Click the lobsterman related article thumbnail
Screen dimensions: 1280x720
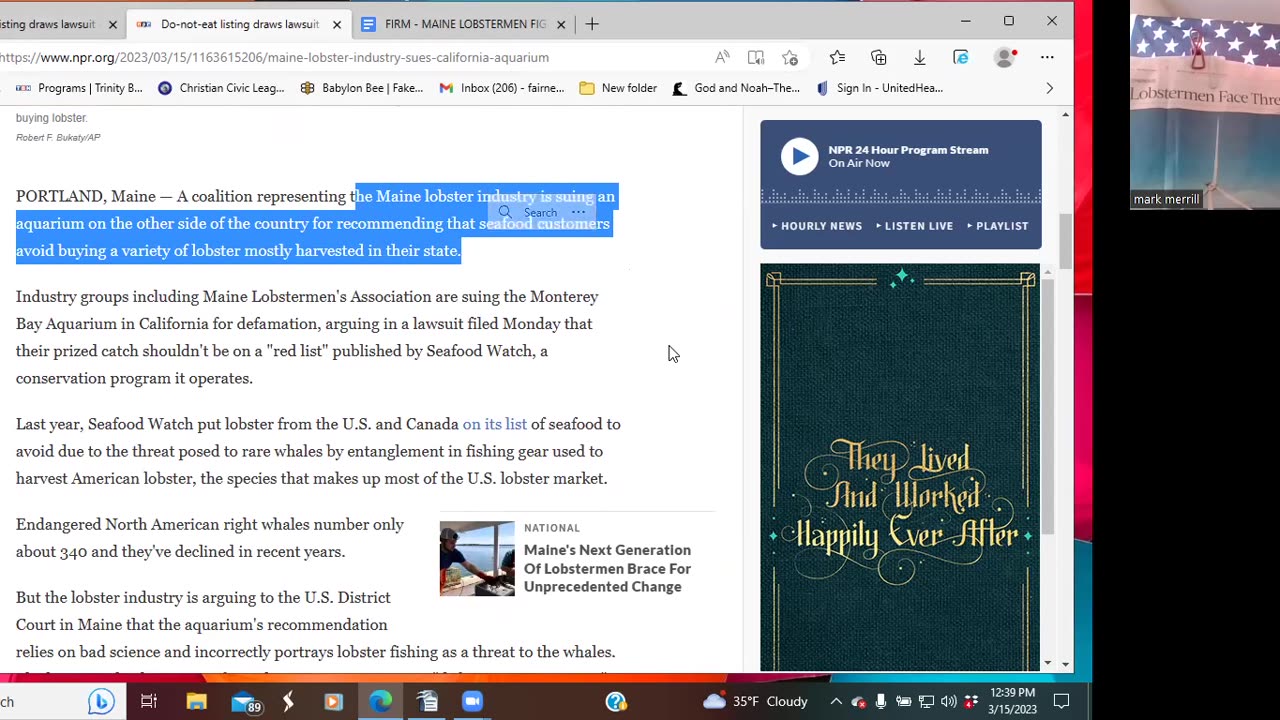[x=477, y=558]
